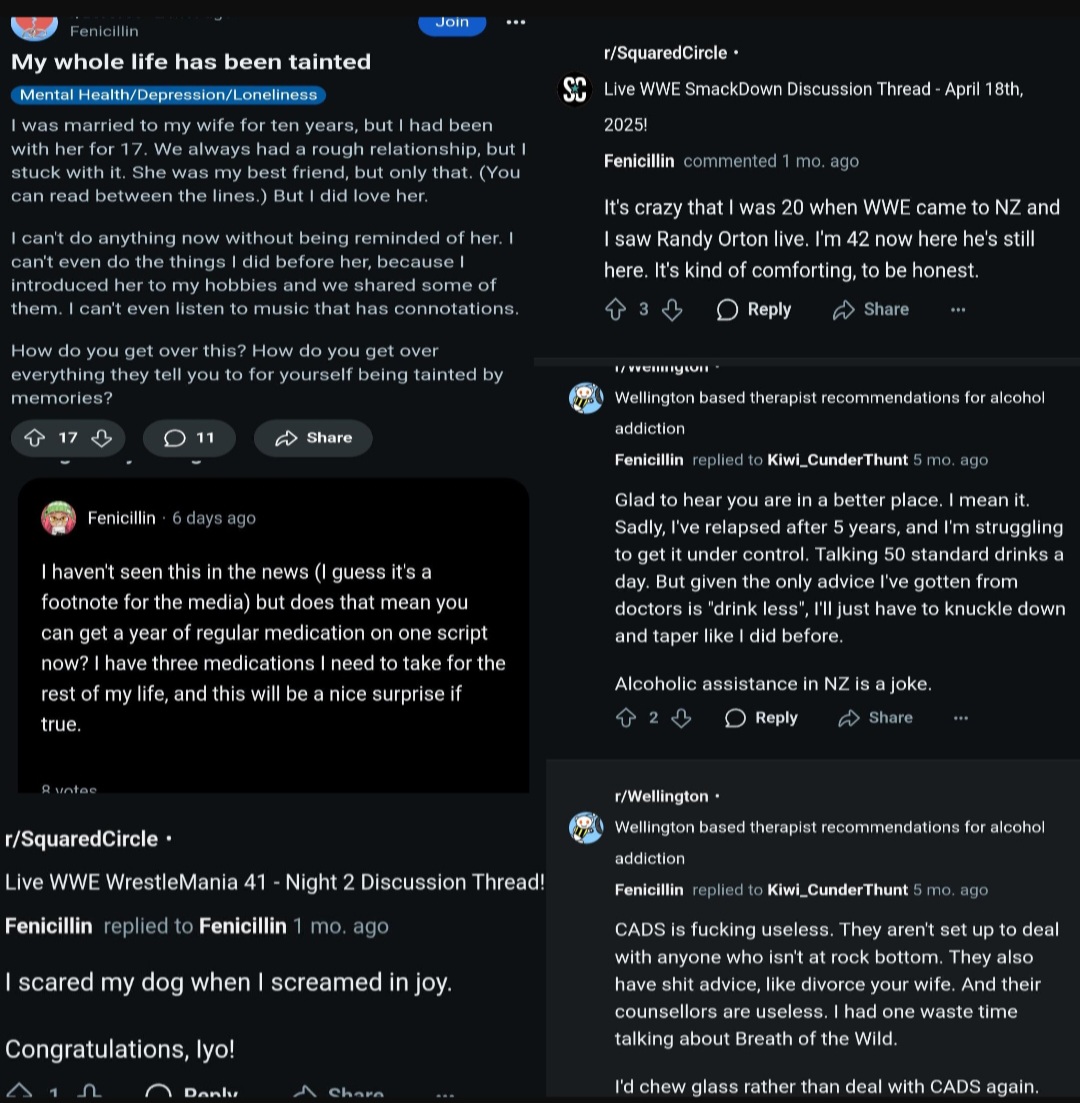Share the 'My whole life has been tainted' post

tap(313, 438)
